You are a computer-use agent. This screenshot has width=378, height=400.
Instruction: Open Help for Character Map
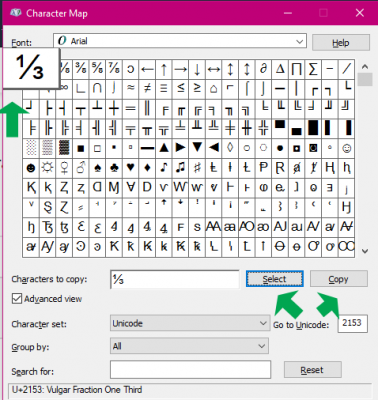(341, 43)
